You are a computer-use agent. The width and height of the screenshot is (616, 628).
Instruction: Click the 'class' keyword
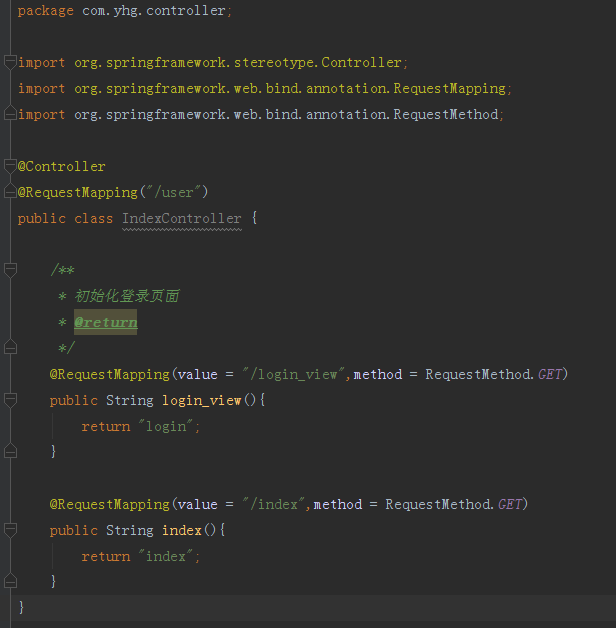coord(94,219)
